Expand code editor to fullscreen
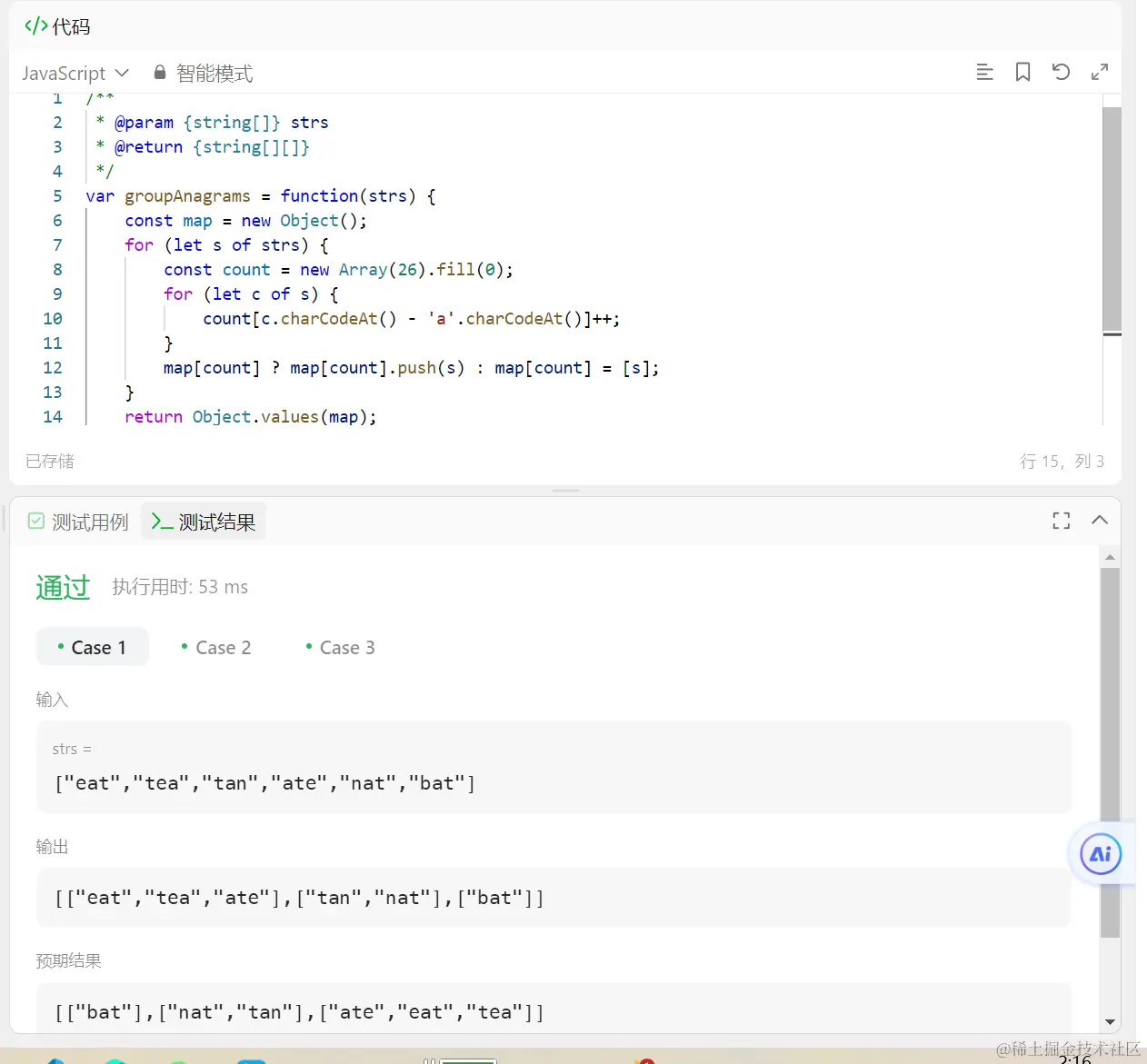This screenshot has height=1064, width=1147. [x=1099, y=72]
